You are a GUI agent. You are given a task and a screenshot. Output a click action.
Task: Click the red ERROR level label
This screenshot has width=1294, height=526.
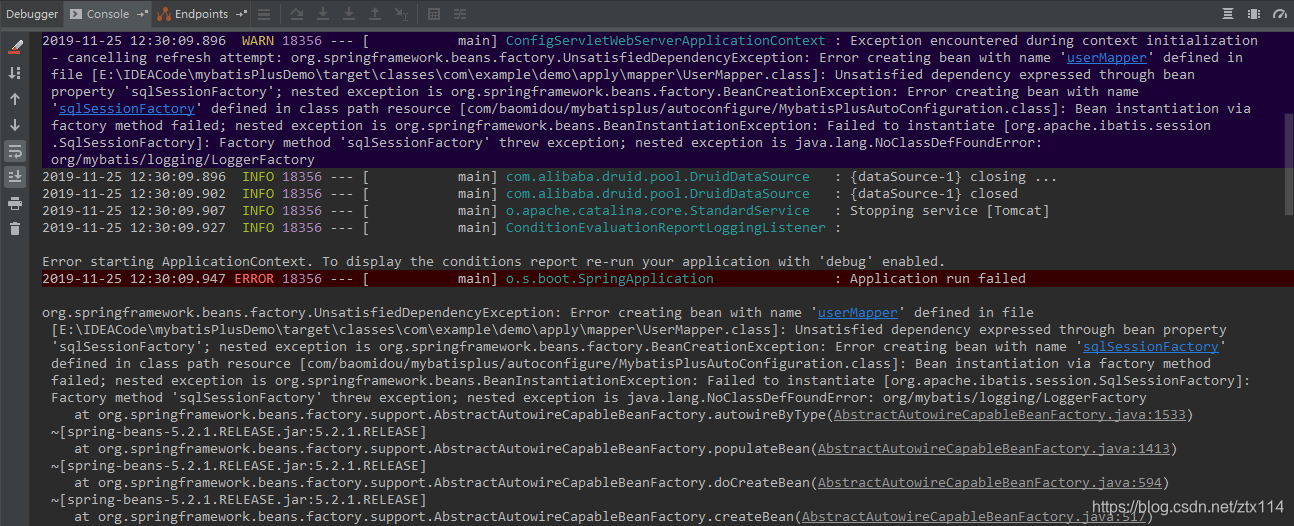coord(254,279)
